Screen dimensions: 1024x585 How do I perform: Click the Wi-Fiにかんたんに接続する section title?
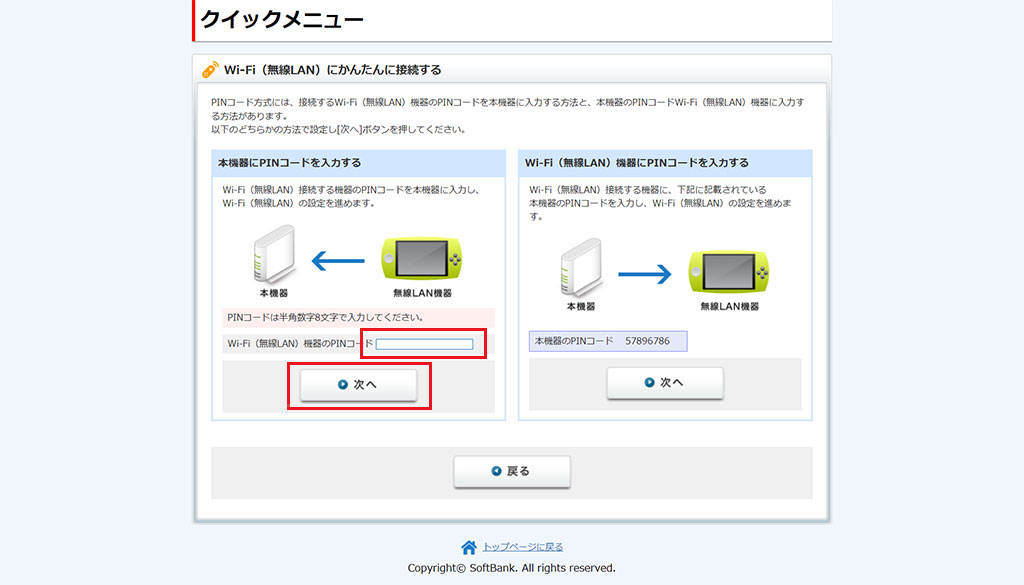pos(332,70)
